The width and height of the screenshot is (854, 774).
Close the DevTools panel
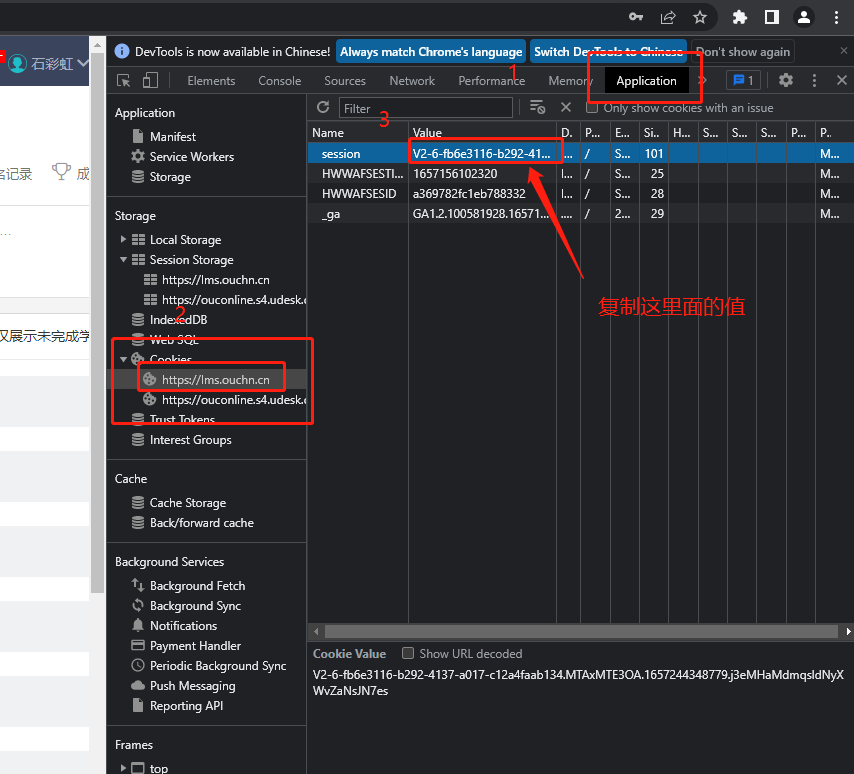coord(841,81)
